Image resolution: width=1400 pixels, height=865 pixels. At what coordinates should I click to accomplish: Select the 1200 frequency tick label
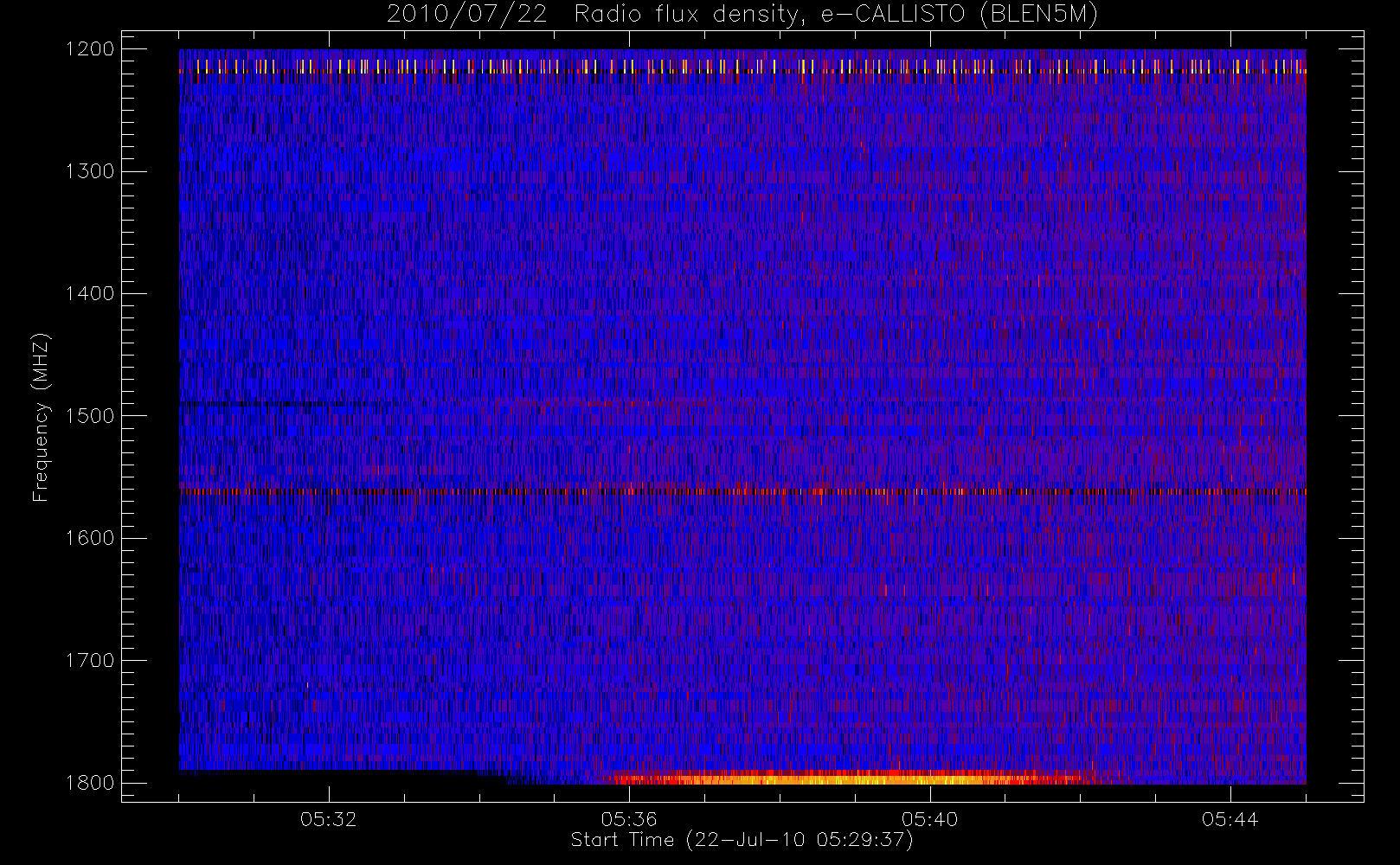(90, 49)
